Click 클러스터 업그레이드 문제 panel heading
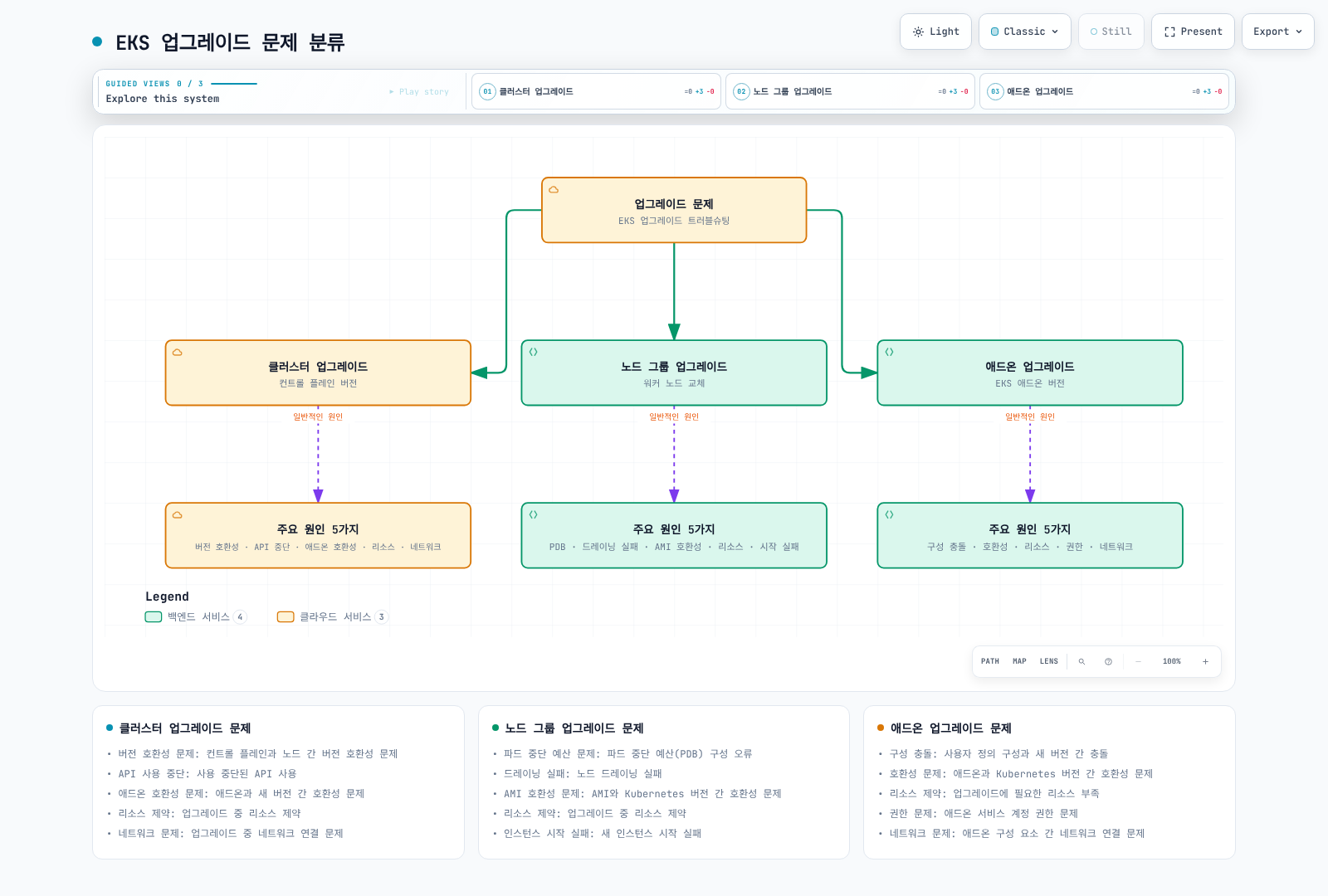Image resolution: width=1328 pixels, height=896 pixels. [185, 728]
